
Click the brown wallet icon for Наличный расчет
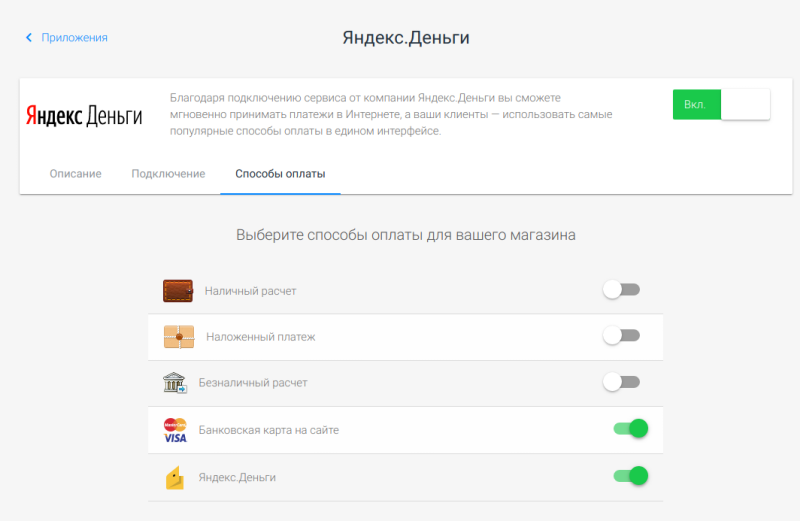(178, 290)
